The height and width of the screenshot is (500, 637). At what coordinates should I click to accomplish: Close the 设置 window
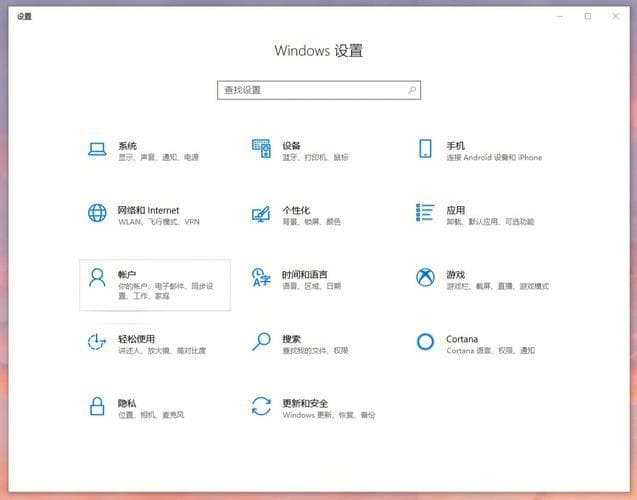coord(615,16)
